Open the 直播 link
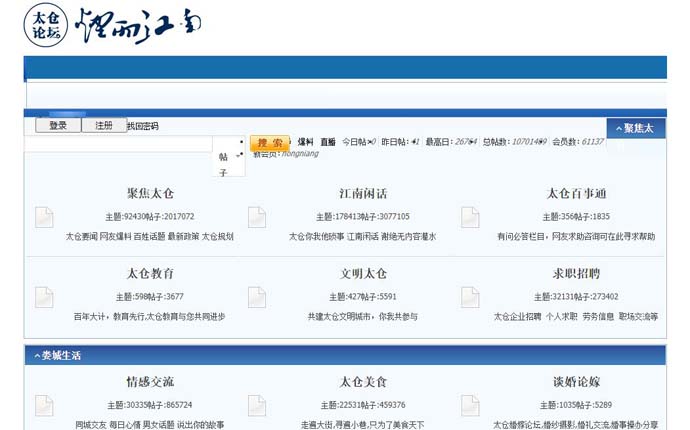 [328, 142]
